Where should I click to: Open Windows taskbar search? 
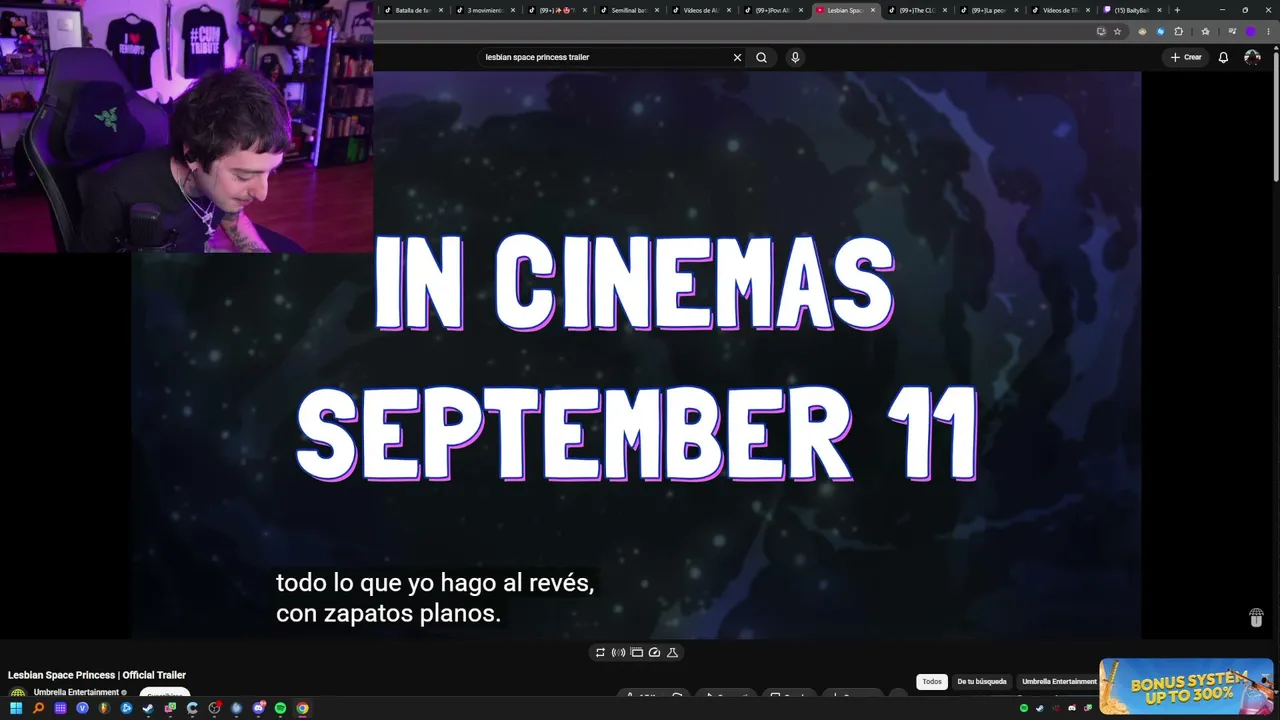38,708
